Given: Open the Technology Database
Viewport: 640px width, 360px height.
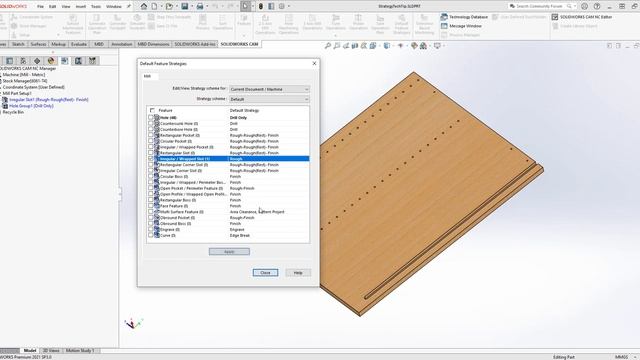Looking at the screenshot, I should (464, 17).
